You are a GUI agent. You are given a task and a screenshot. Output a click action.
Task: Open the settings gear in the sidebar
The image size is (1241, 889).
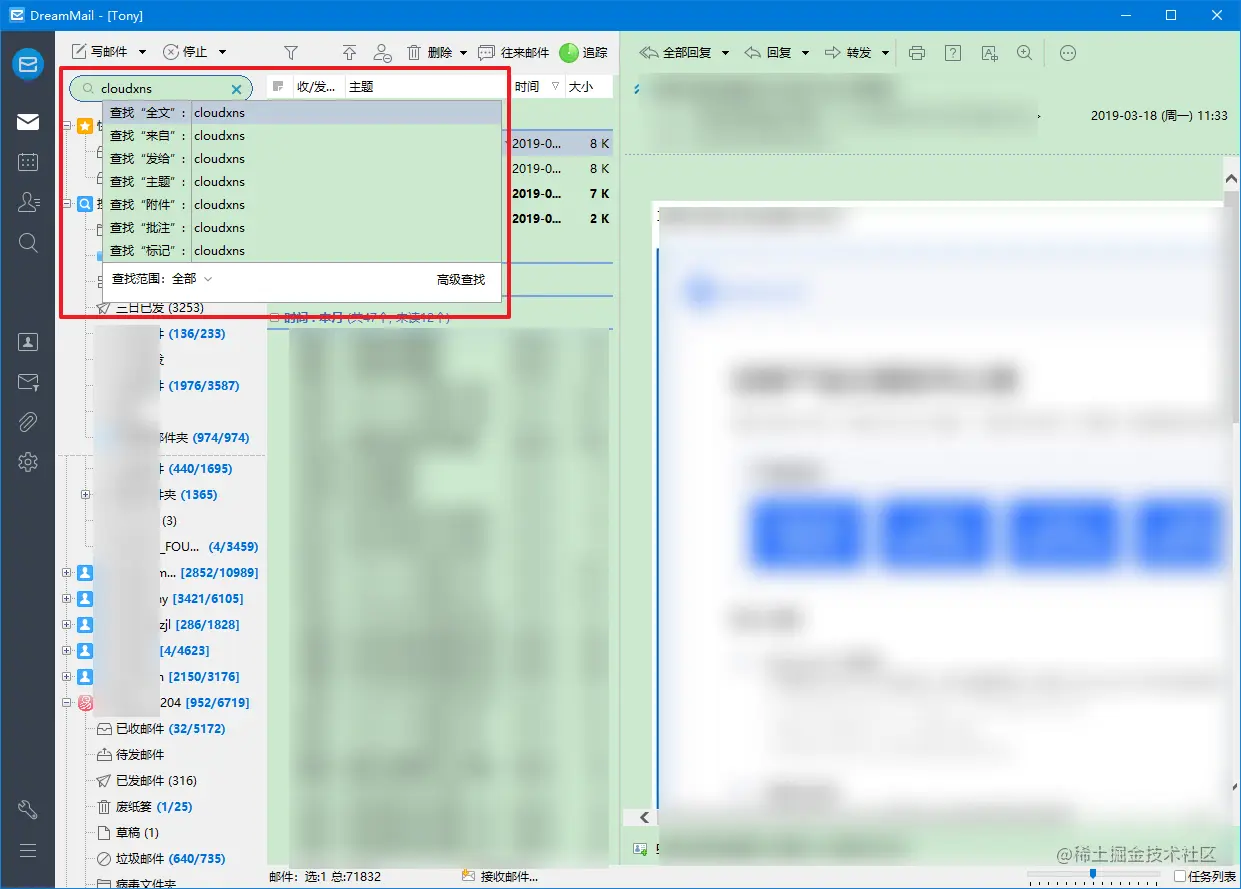(28, 462)
